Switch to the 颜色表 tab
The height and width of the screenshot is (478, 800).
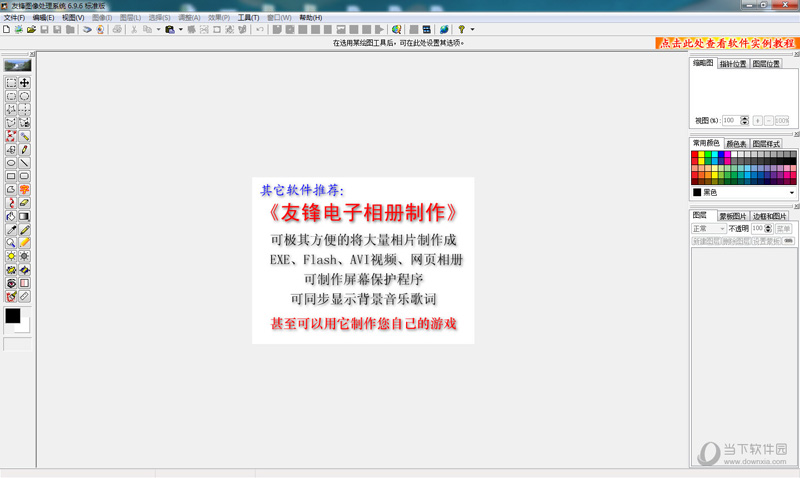click(736, 144)
